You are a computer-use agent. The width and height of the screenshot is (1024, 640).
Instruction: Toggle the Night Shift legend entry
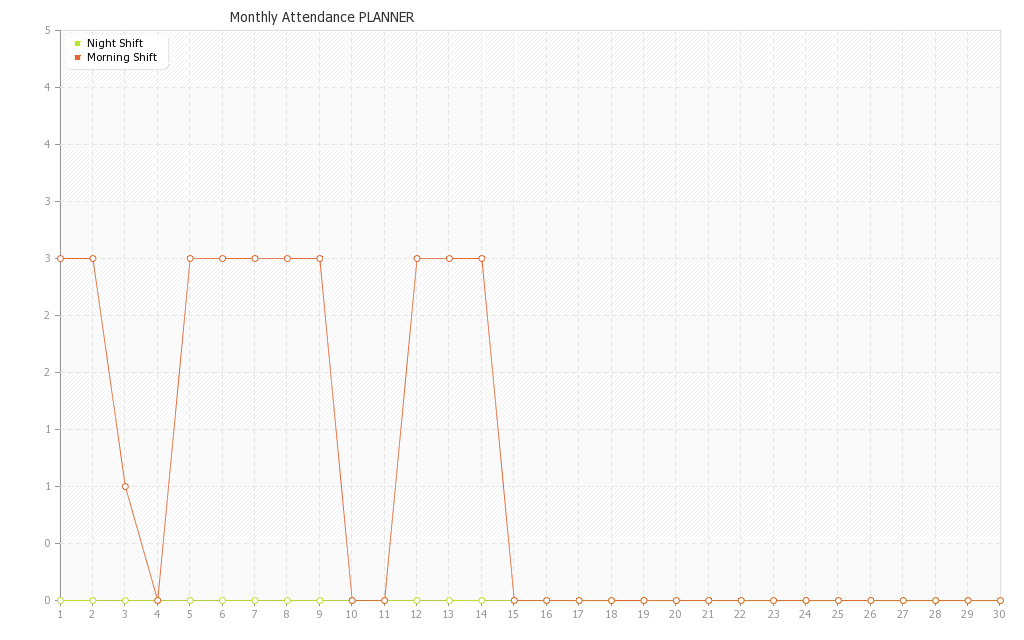point(114,43)
